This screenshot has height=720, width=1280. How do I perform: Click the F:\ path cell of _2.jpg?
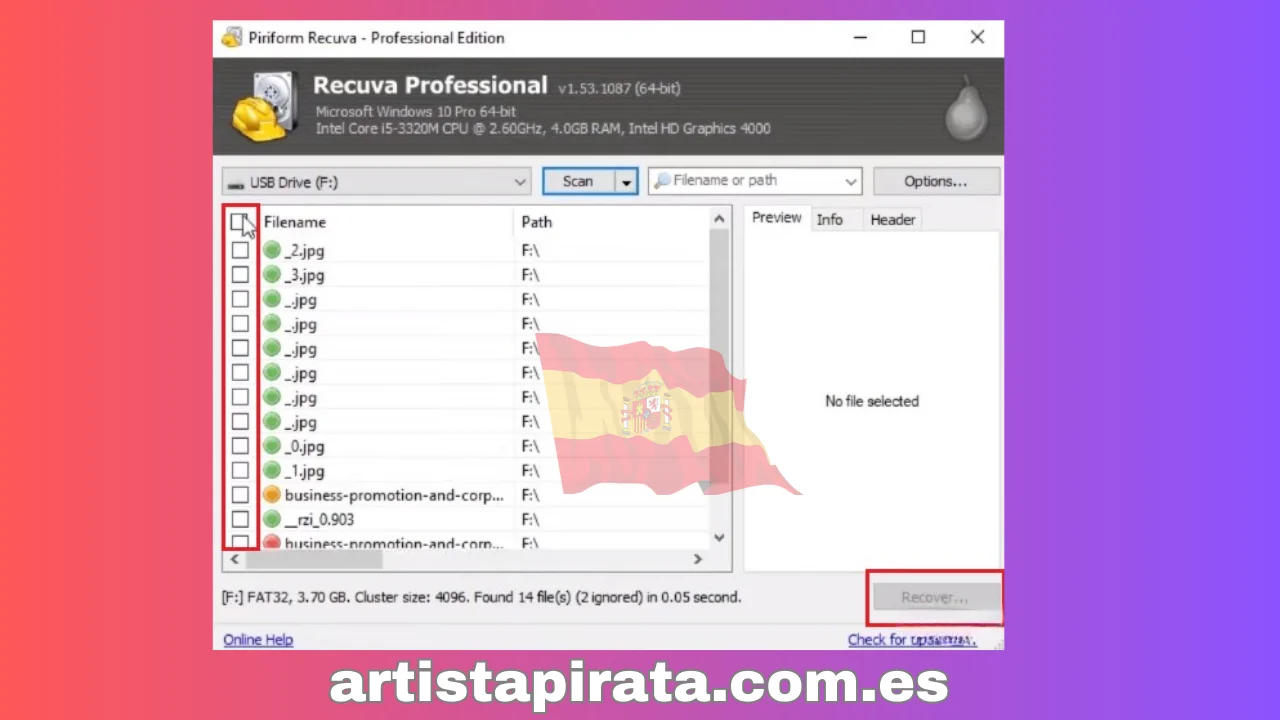(x=530, y=251)
